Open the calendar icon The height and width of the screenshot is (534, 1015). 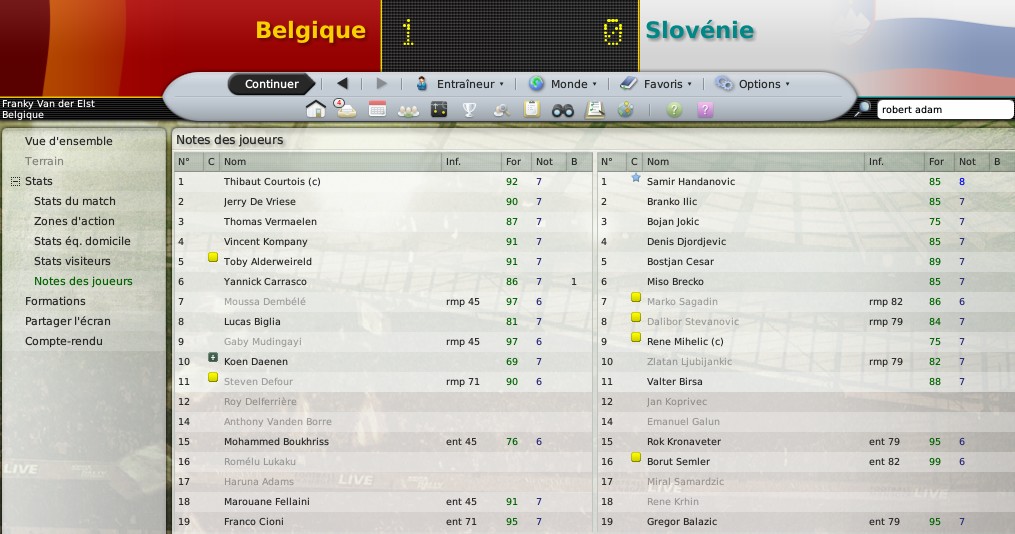tap(377, 109)
